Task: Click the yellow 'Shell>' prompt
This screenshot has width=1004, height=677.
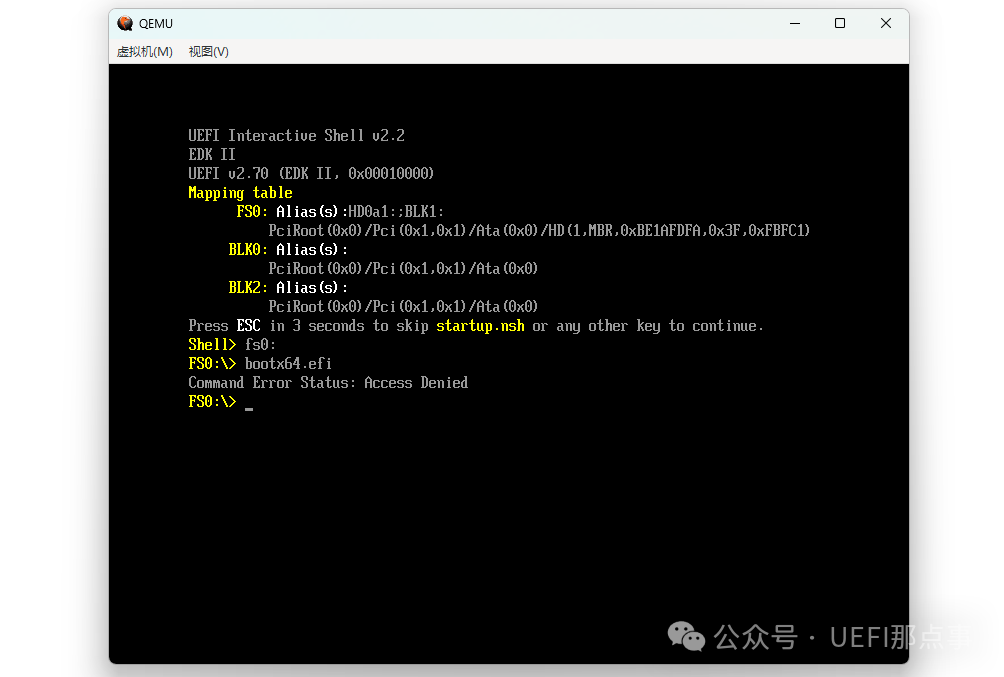Action: click(x=212, y=345)
